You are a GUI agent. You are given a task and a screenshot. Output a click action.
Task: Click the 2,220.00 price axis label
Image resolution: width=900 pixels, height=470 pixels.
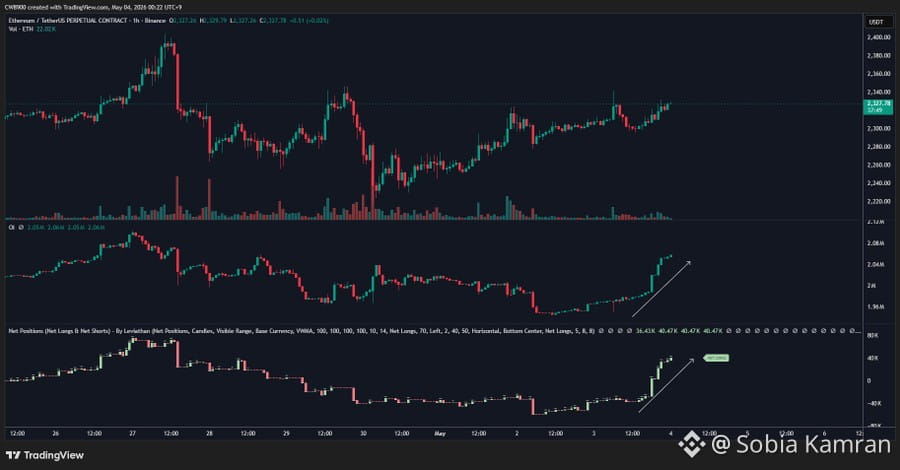point(879,201)
